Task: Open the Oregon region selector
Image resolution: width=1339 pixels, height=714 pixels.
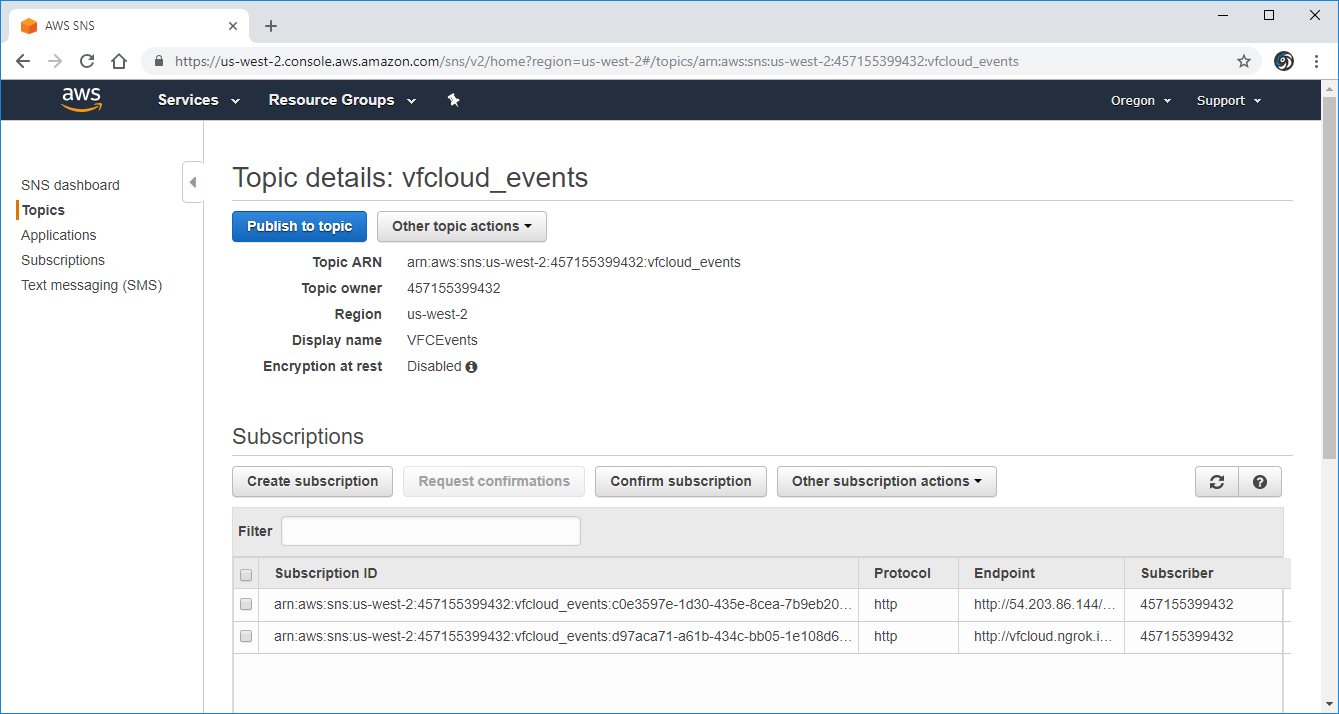Action: click(x=1141, y=101)
